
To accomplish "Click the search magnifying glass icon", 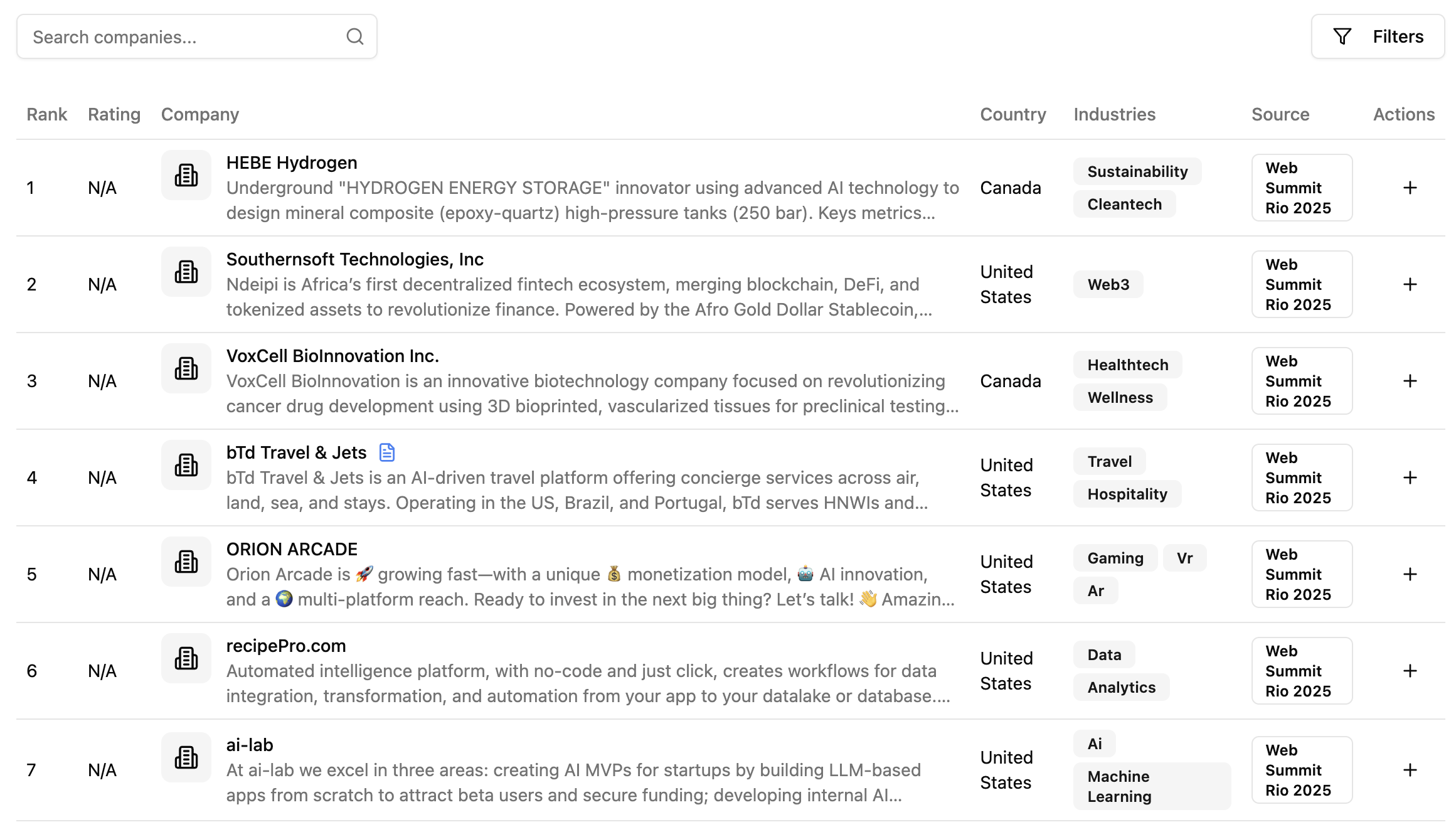I will point(355,36).
